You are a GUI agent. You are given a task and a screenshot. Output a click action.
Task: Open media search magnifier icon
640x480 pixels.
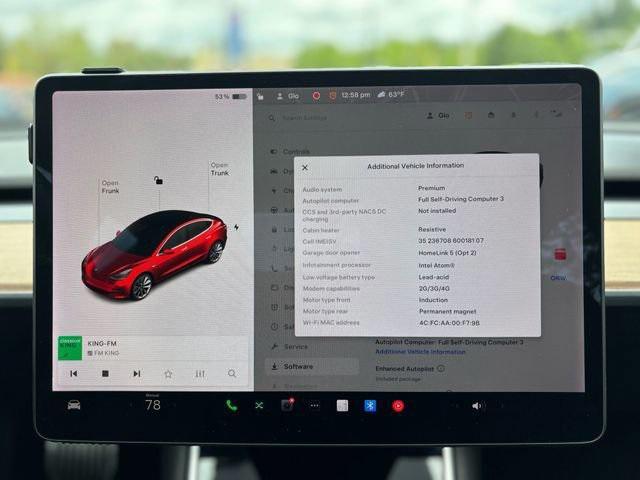pyautogui.click(x=231, y=373)
